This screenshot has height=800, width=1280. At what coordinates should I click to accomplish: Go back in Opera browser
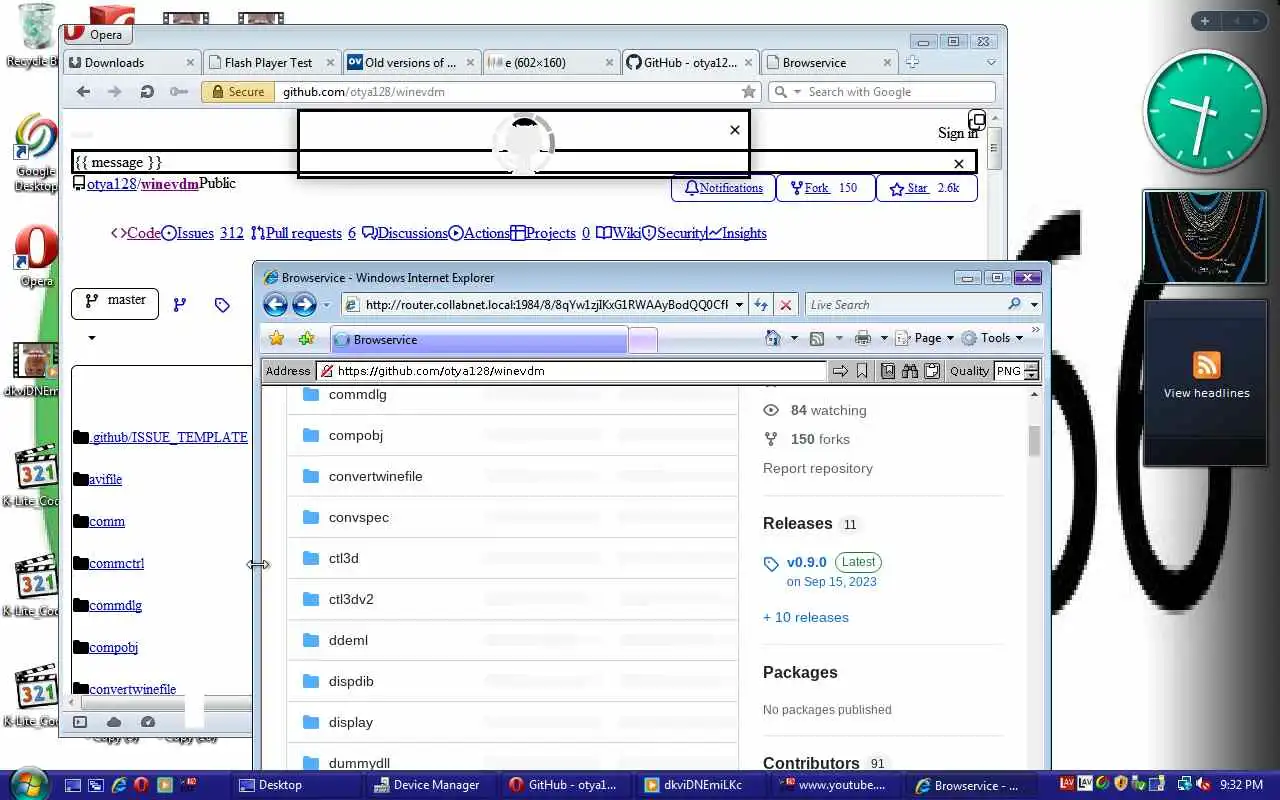83,91
